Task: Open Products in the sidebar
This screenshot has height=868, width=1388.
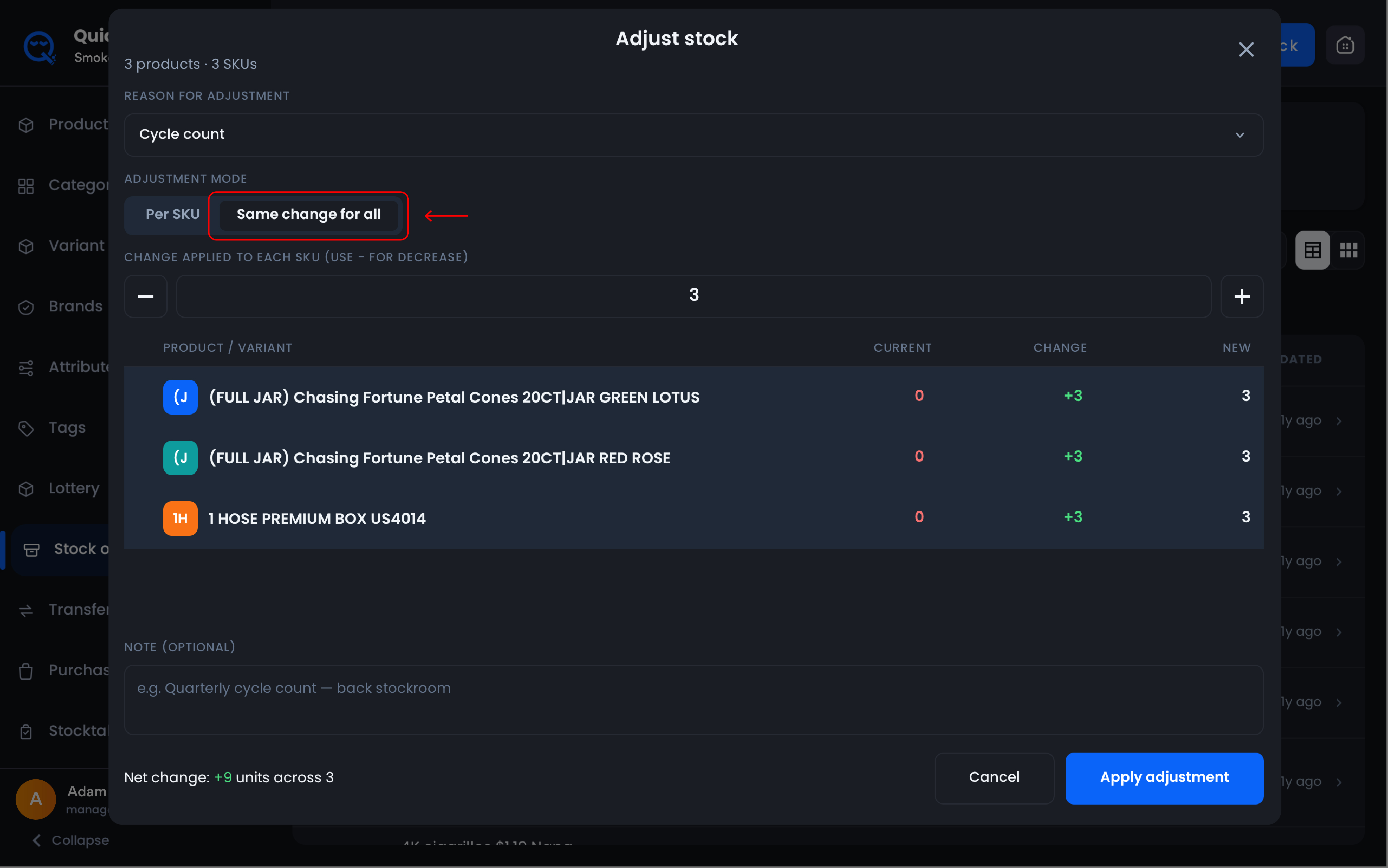Action: 78,125
